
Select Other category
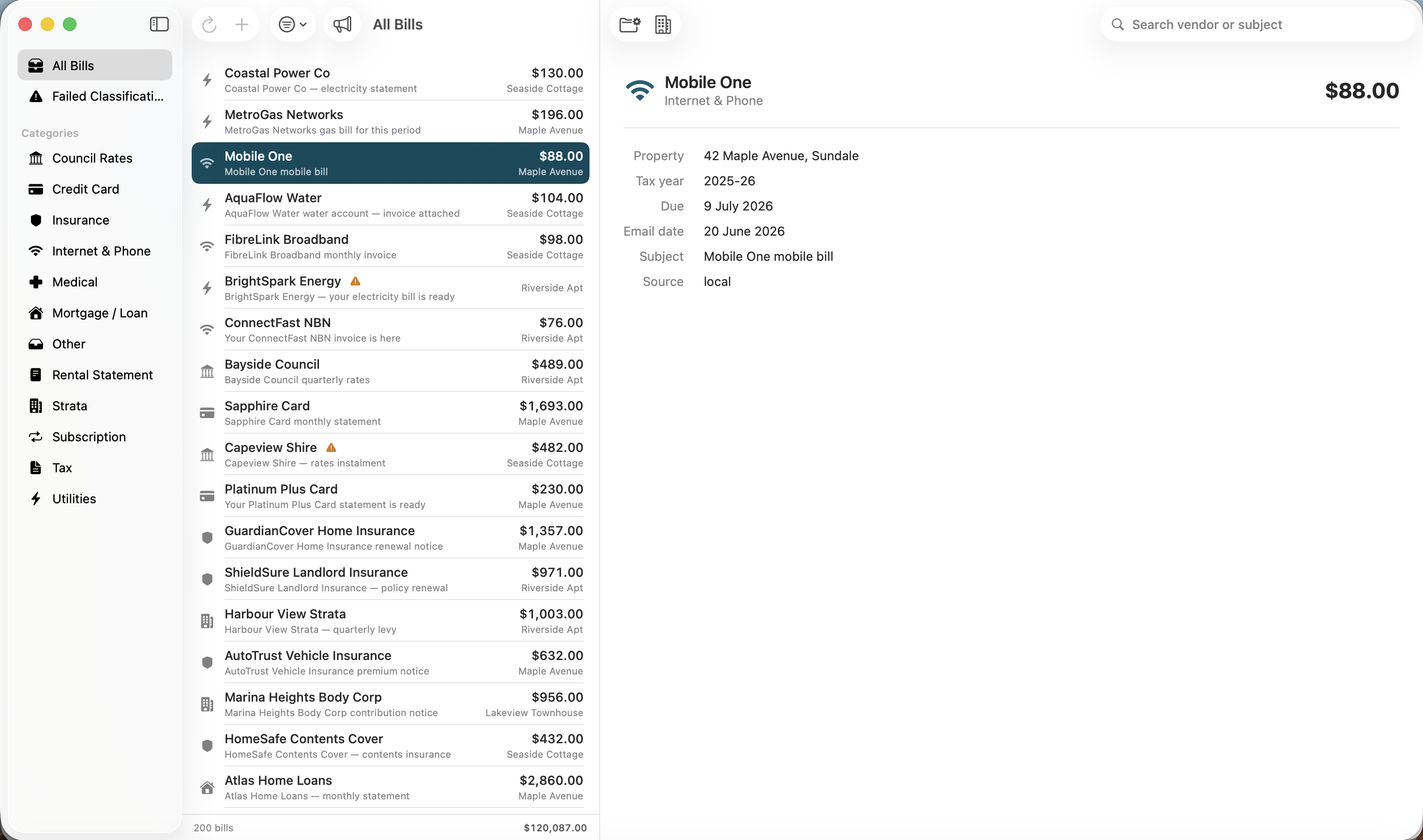pos(94,344)
